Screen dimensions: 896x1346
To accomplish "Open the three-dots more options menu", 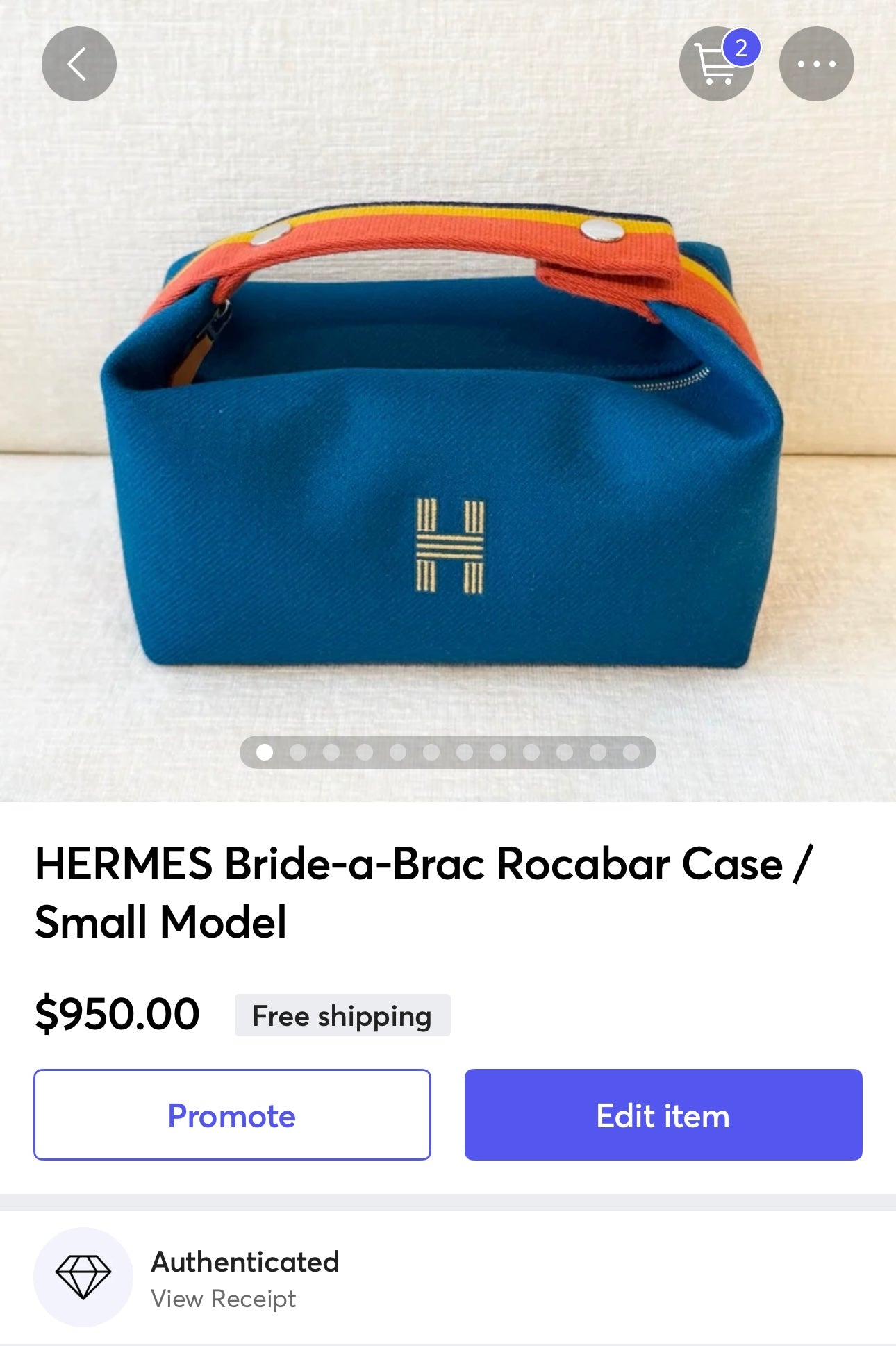I will (x=817, y=64).
